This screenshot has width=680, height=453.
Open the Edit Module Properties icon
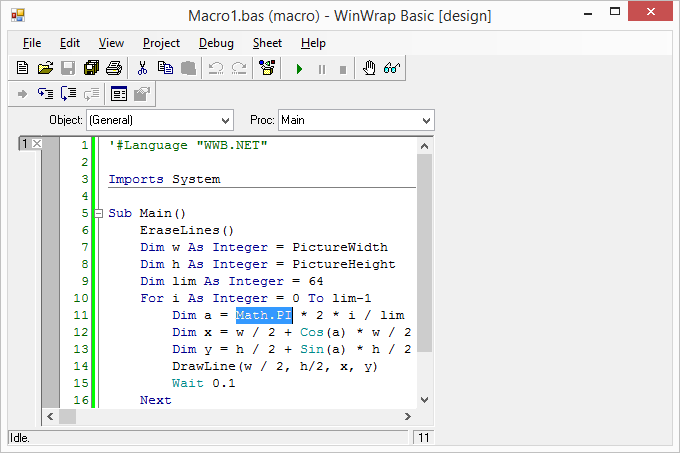119,94
